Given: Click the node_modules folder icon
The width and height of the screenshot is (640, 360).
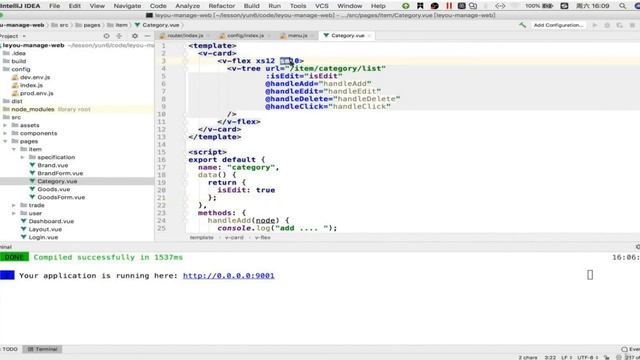Looking at the screenshot, I should click(6, 109).
